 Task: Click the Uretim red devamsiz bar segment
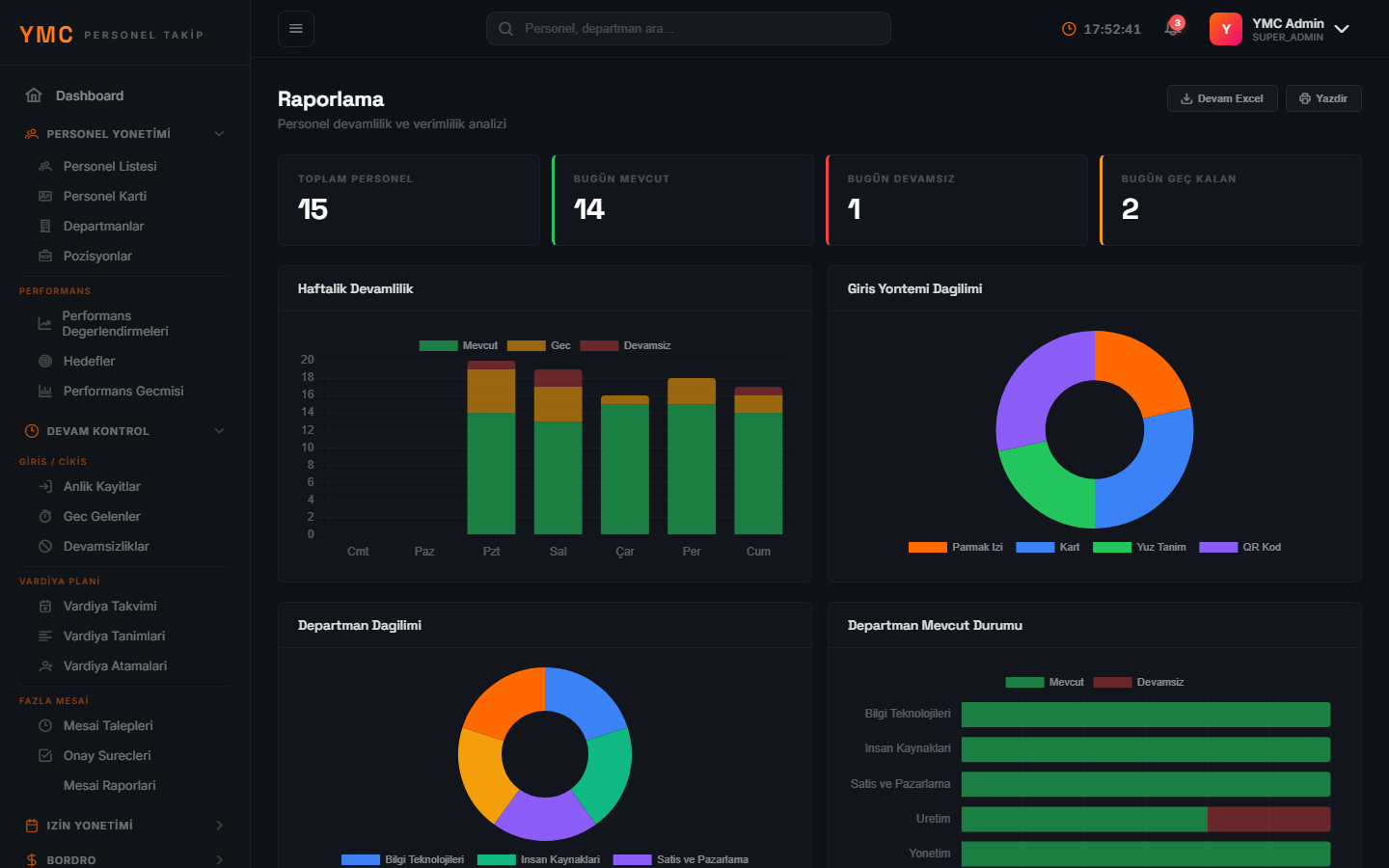pyautogui.click(x=1268, y=819)
